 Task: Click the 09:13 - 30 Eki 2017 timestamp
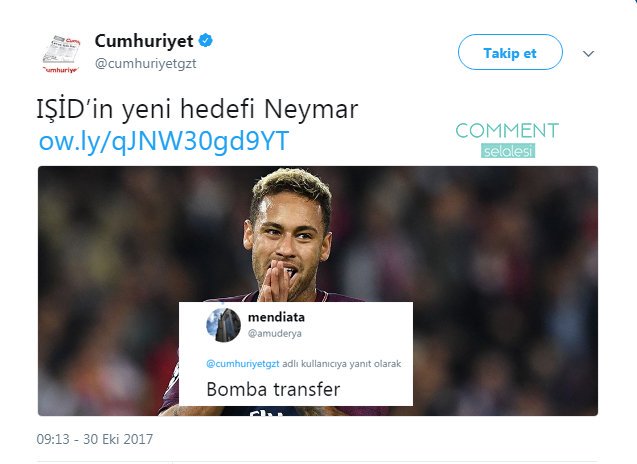point(95,439)
